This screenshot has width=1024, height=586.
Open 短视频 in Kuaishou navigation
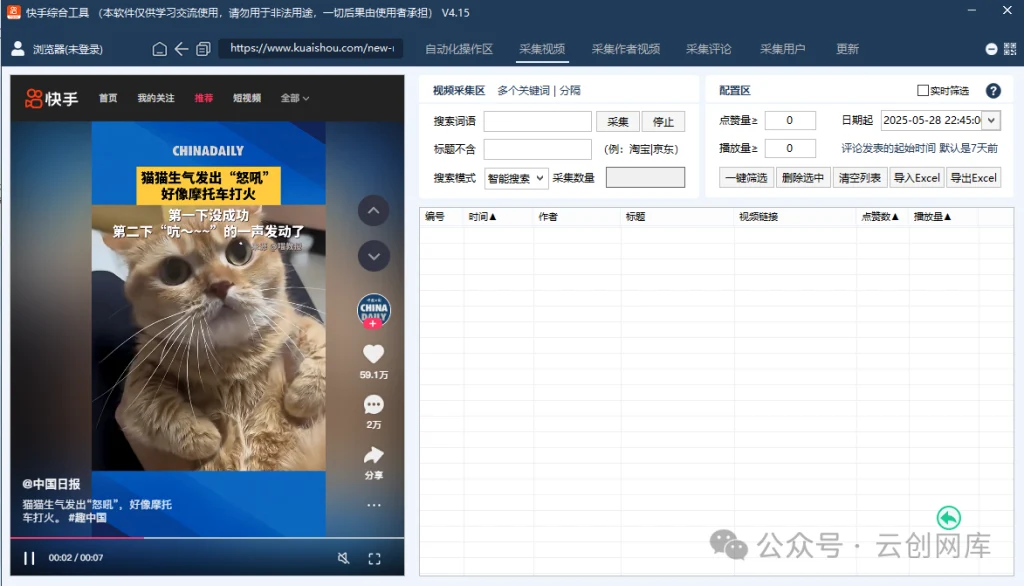pyautogui.click(x=247, y=98)
